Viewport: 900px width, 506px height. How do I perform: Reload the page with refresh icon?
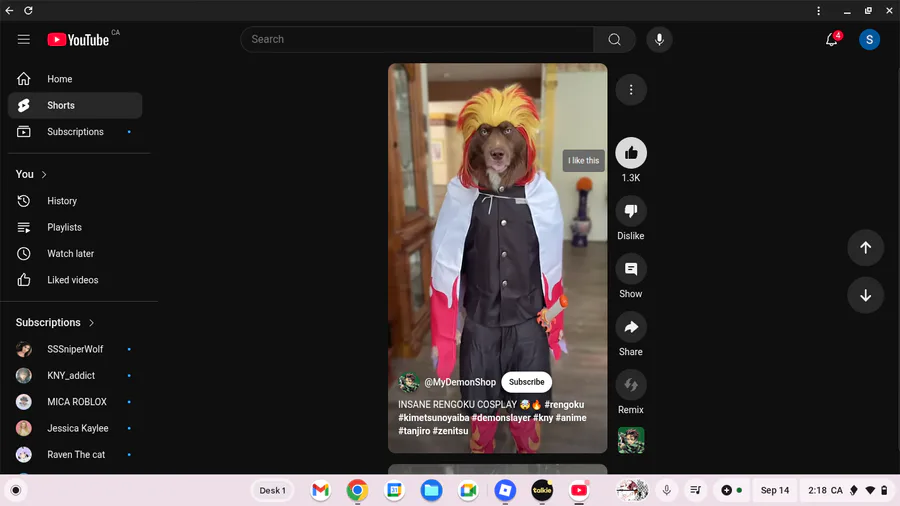pyautogui.click(x=28, y=10)
